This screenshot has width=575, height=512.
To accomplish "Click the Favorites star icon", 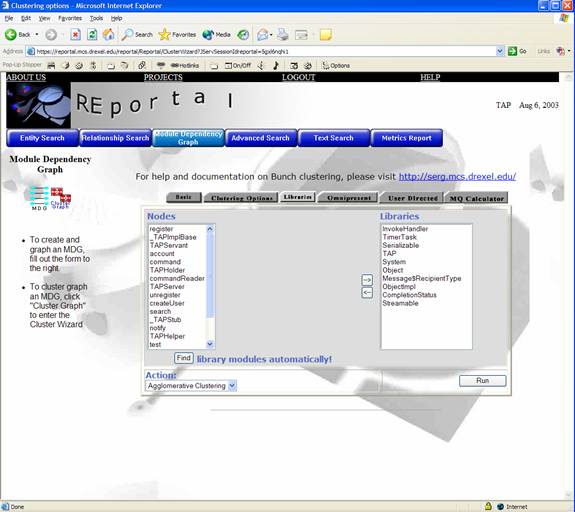I will click(164, 34).
